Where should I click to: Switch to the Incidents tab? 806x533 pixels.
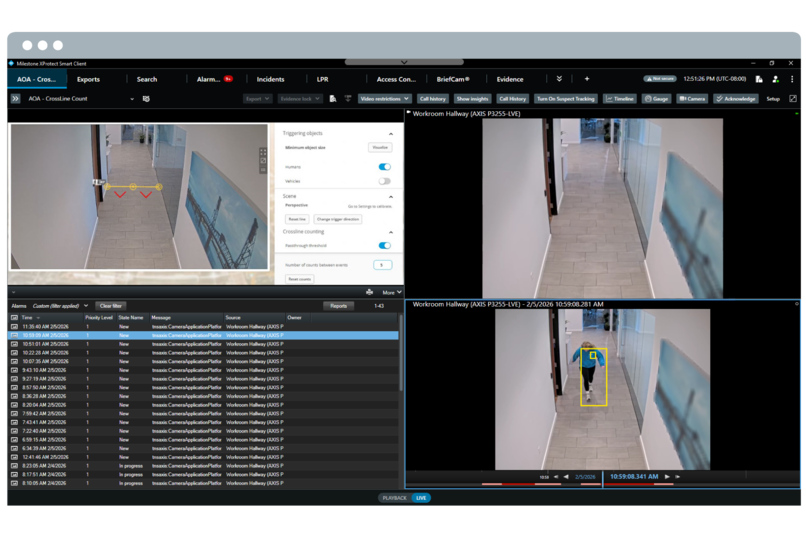click(270, 79)
